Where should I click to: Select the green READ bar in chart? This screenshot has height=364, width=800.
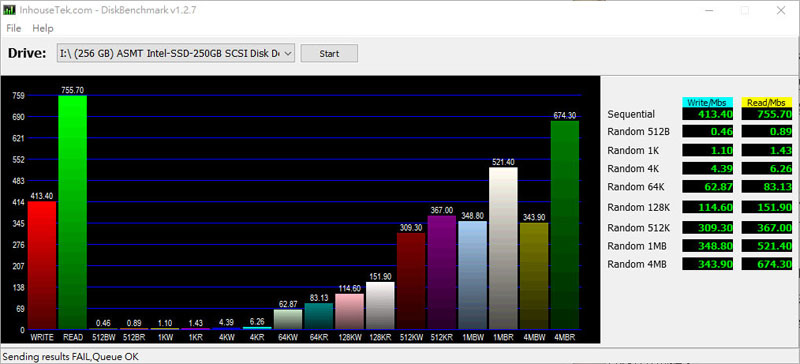(72, 212)
